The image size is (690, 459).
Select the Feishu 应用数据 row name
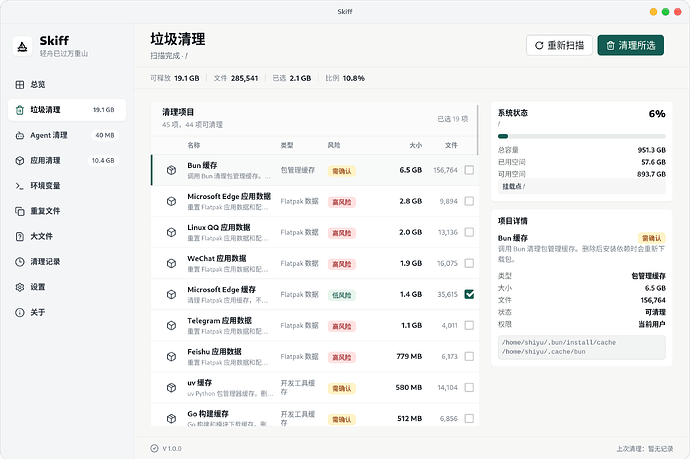(x=214, y=352)
